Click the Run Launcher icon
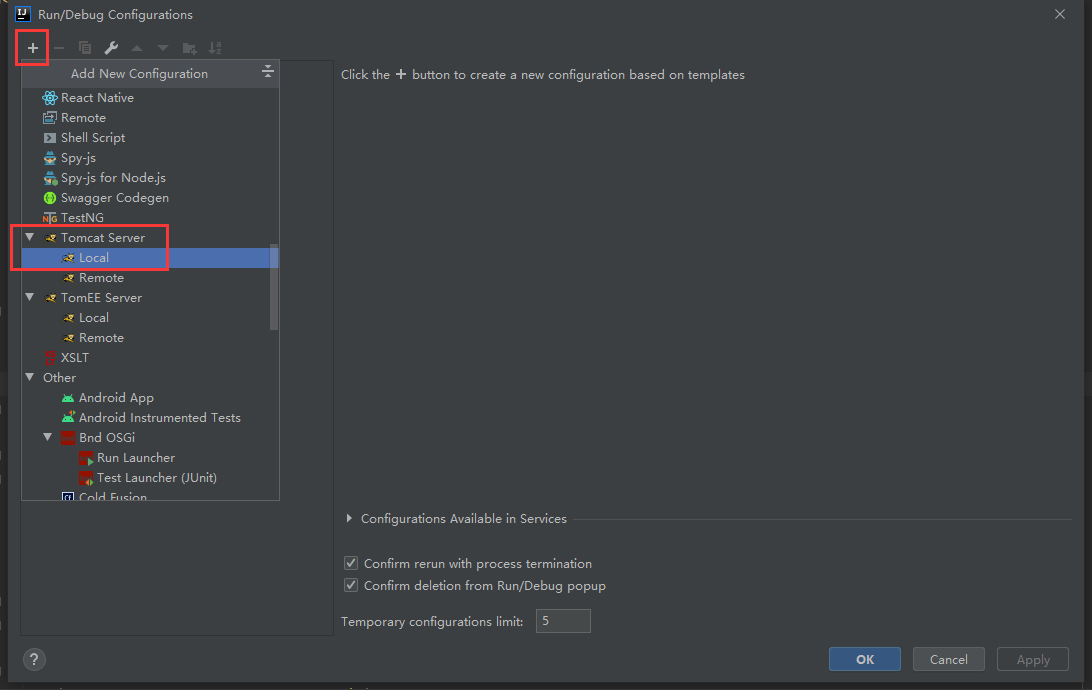The width and height of the screenshot is (1092, 690). pyautogui.click(x=86, y=458)
